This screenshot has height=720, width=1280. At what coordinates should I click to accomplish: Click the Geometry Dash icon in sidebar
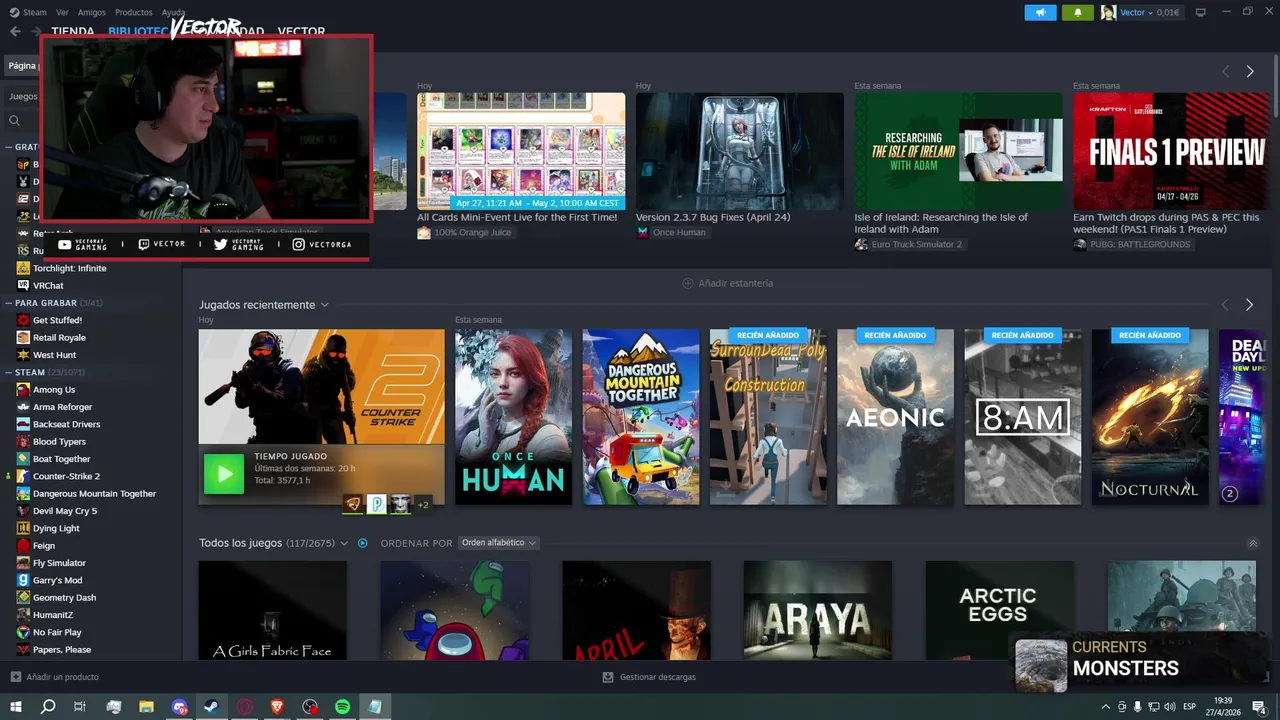pos(23,598)
